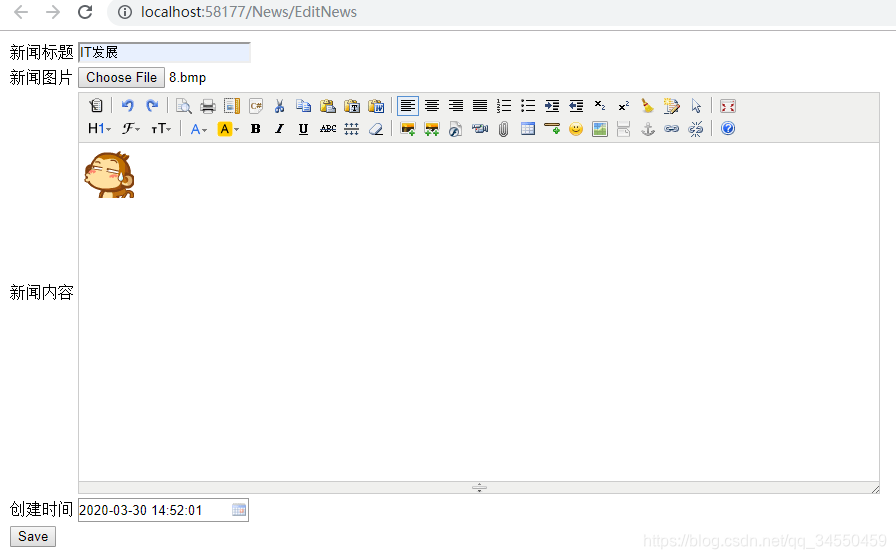This screenshot has width=896, height=559.
Task: Click the Save button
Action: pyautogui.click(x=33, y=536)
